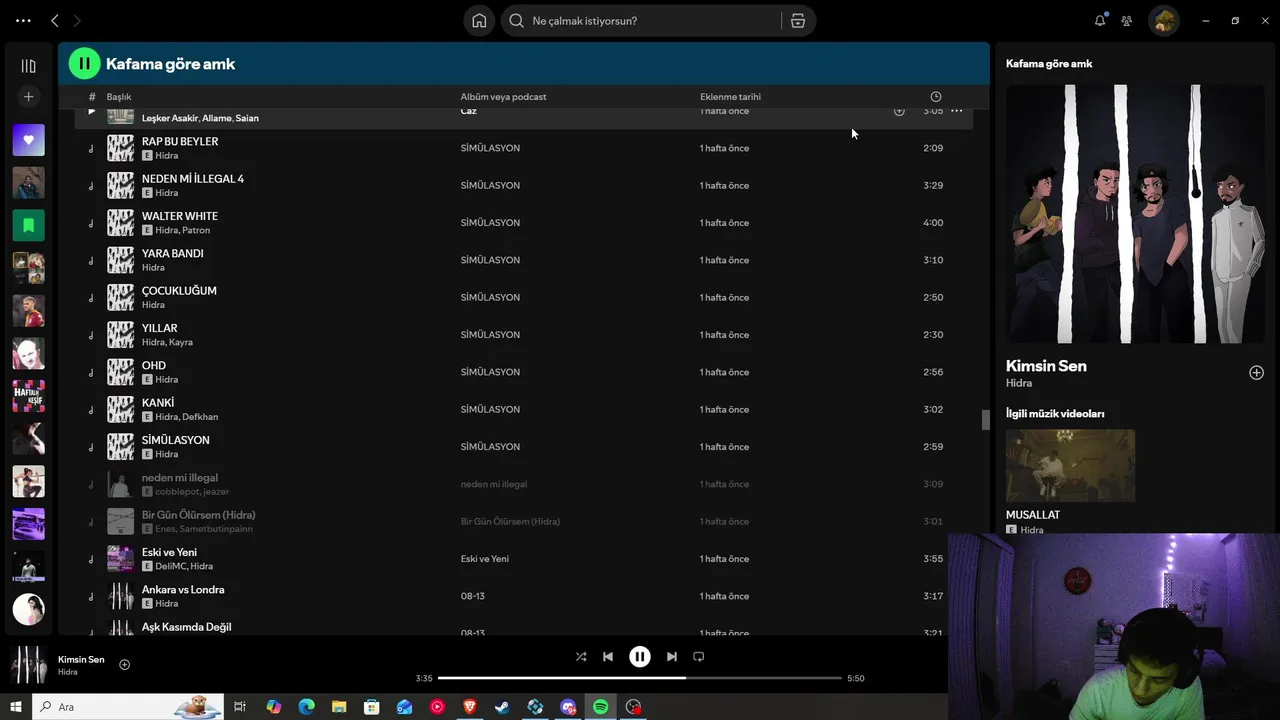Add Kimsin Sen to library from the player bar
Viewport: 1280px width, 720px height.
[125, 664]
